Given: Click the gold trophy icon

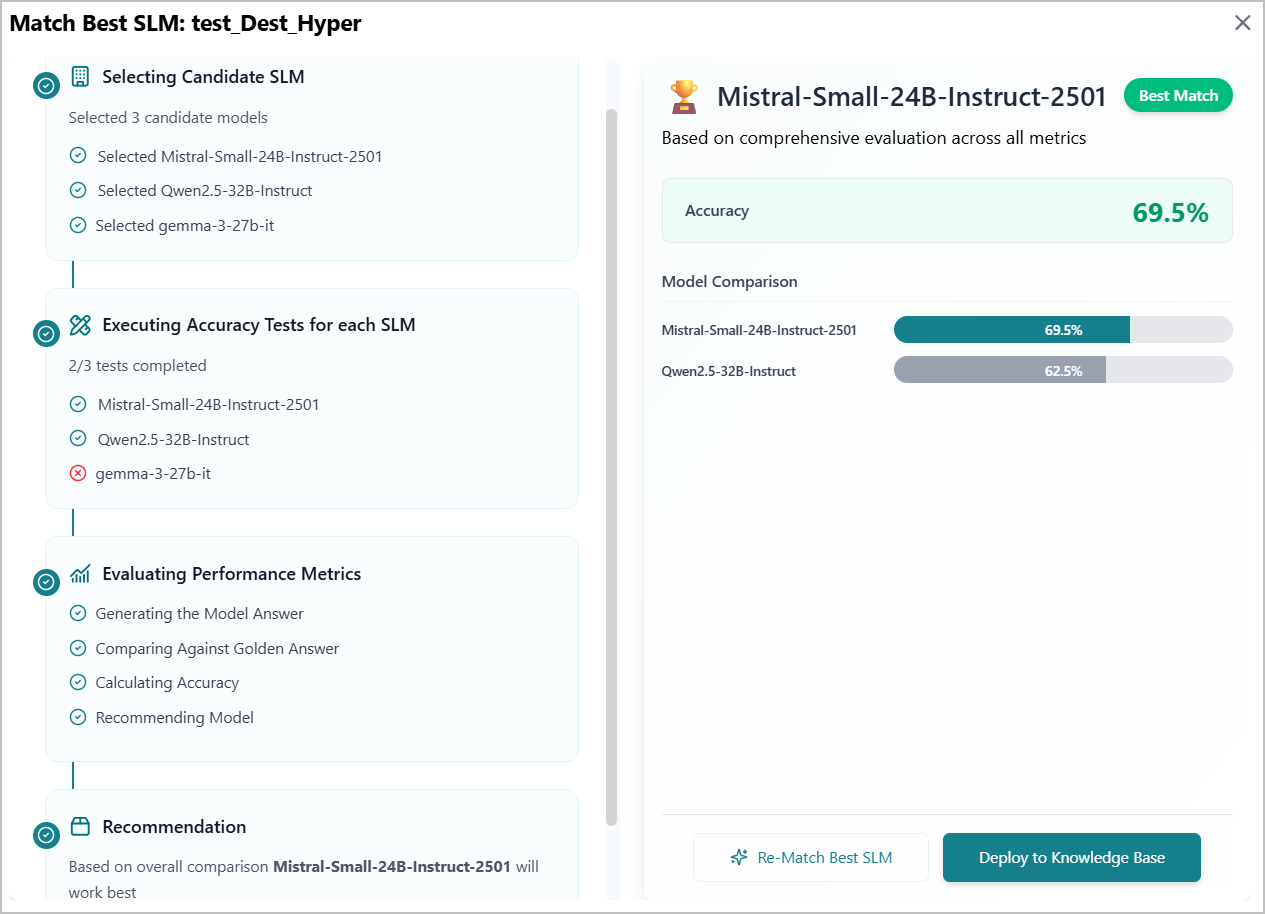Looking at the screenshot, I should (x=684, y=97).
